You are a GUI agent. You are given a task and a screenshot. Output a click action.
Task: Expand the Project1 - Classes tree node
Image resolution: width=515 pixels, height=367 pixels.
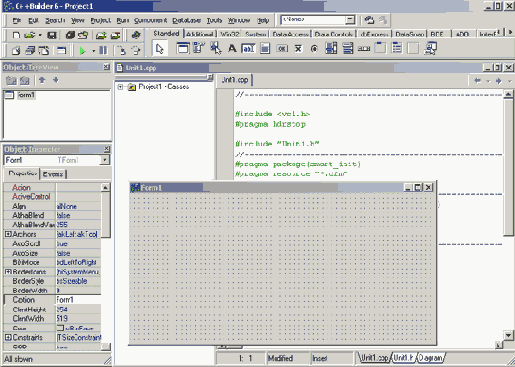120,87
